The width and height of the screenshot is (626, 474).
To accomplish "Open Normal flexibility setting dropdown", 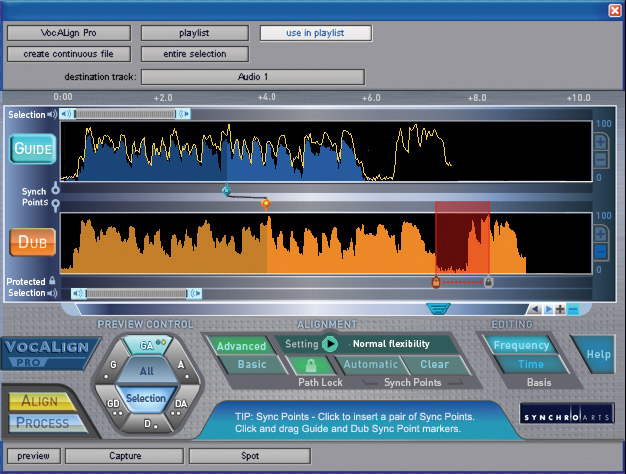I will [x=391, y=344].
